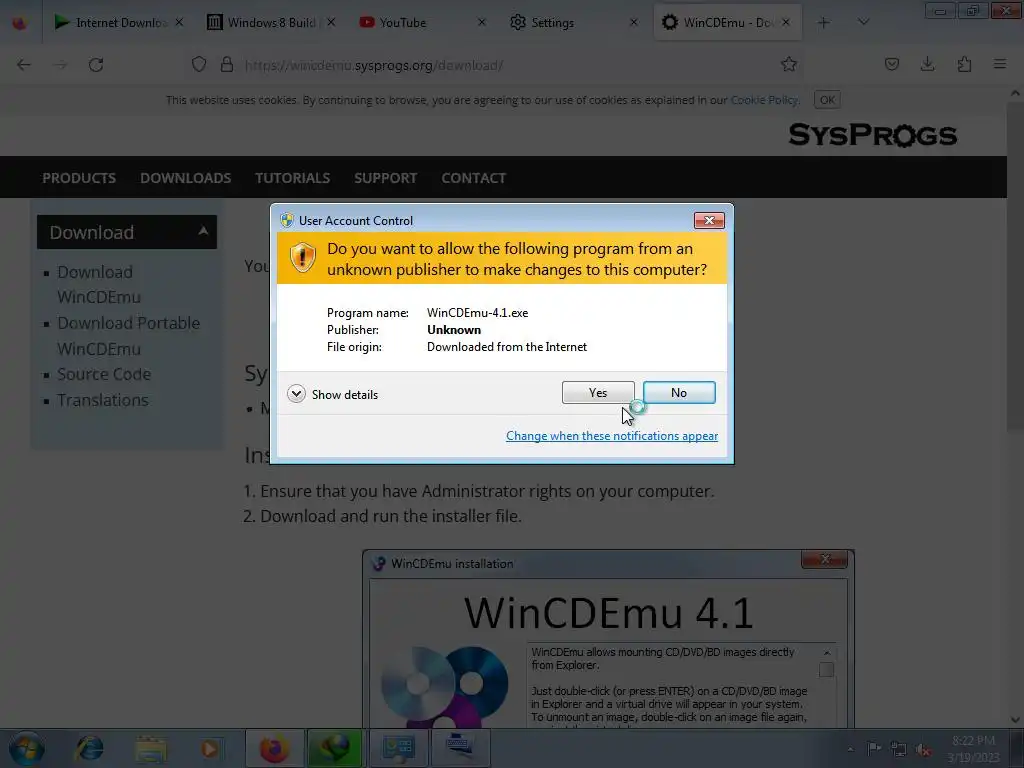Collapse the Download sidebar section arrow

(203, 231)
